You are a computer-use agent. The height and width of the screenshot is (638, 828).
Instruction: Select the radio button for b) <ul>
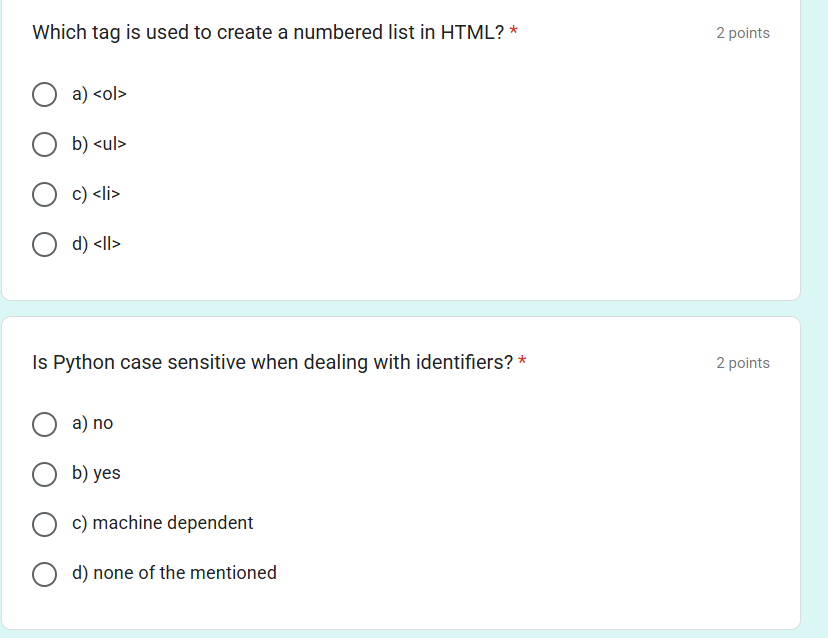point(44,144)
